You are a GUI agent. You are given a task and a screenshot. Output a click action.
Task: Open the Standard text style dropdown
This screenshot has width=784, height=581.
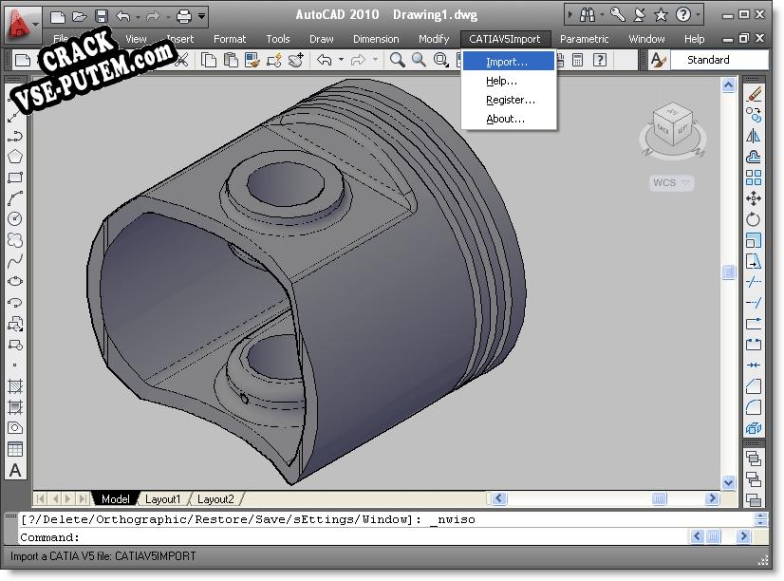(x=718, y=60)
